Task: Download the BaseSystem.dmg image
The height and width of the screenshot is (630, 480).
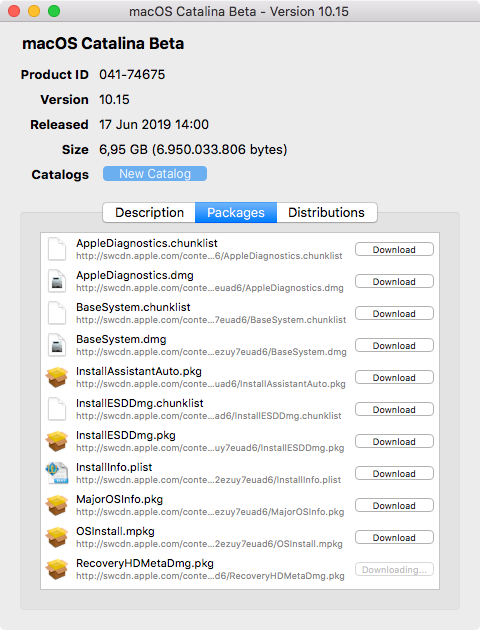Action: tap(394, 346)
